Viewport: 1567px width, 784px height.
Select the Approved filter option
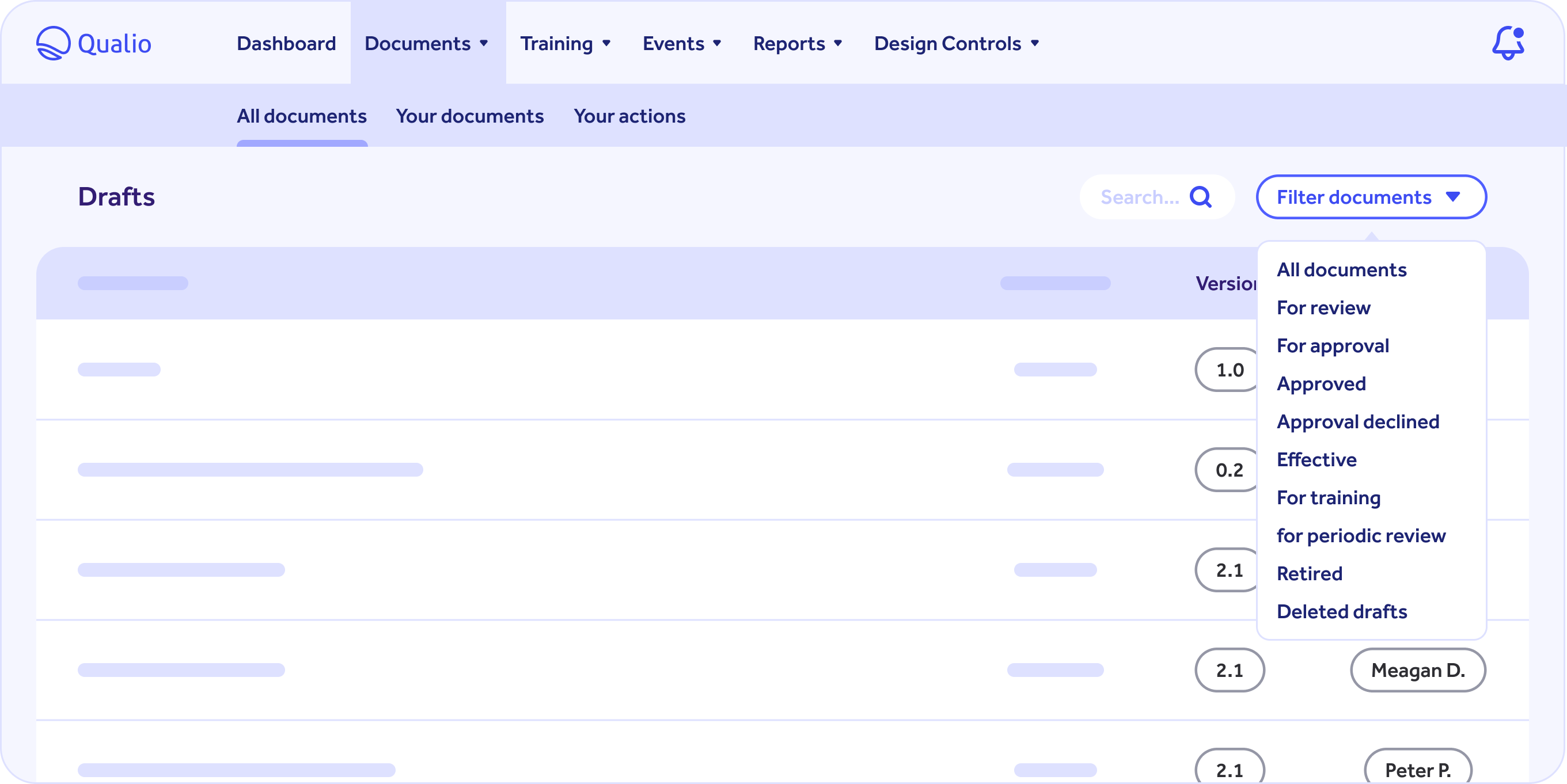[1321, 383]
